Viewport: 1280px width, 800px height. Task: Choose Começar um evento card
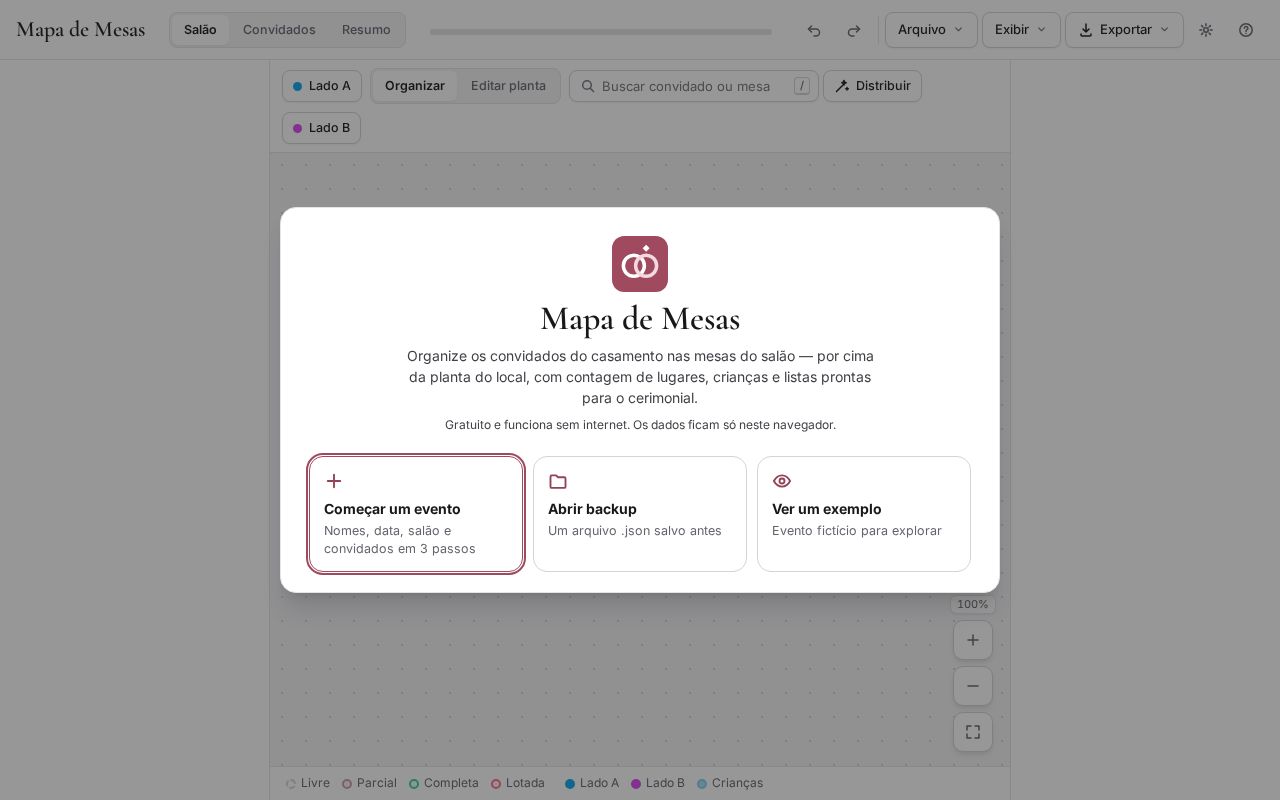pyautogui.click(x=416, y=514)
